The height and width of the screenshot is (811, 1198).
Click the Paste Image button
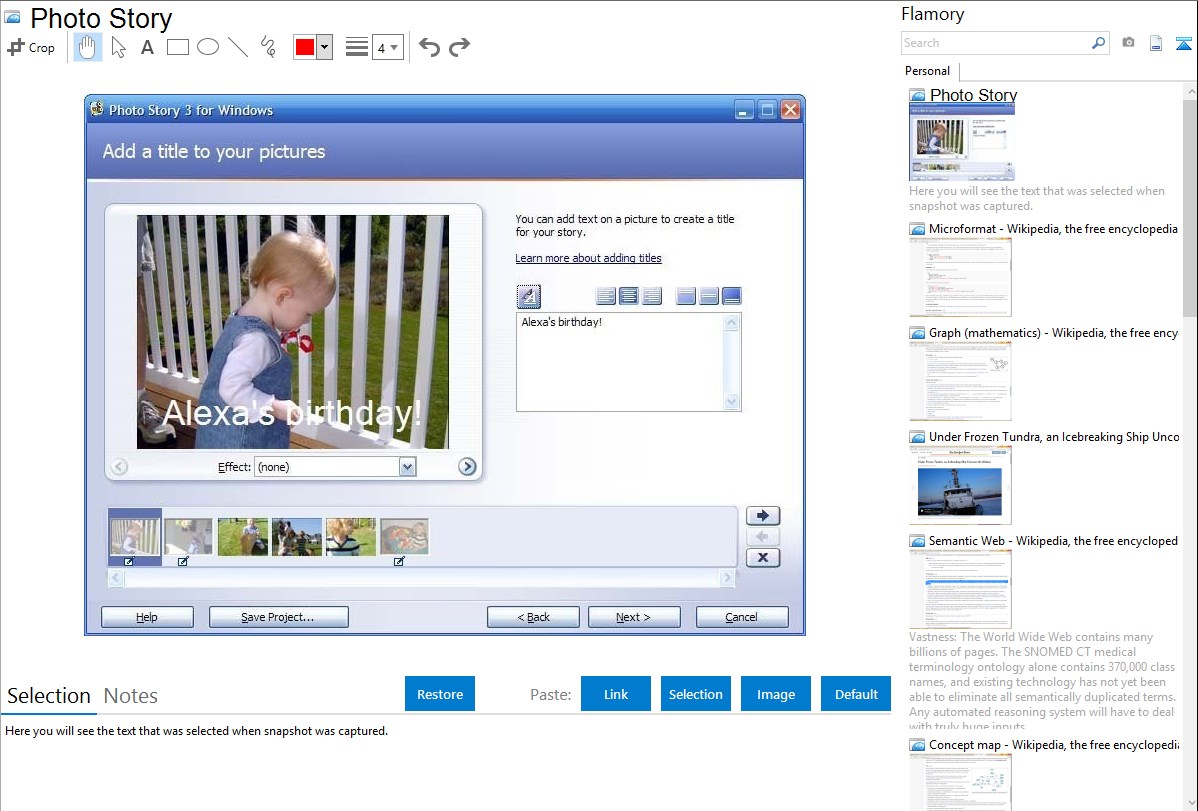pyautogui.click(x=775, y=694)
